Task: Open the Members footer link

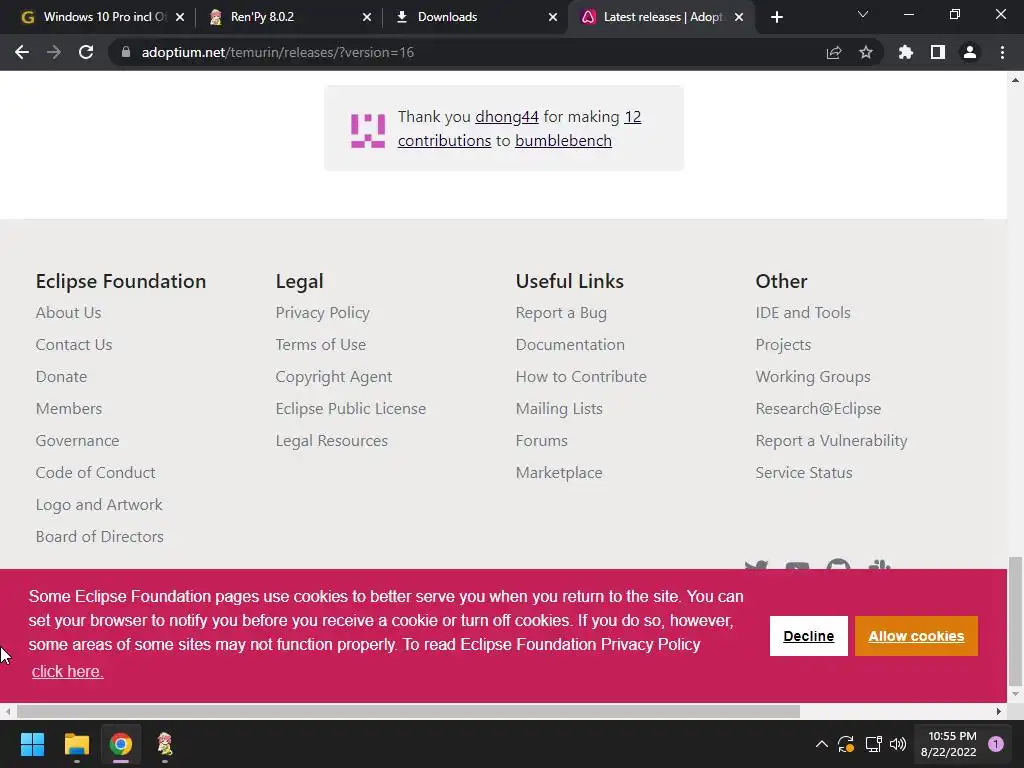Action: pyautogui.click(x=69, y=409)
